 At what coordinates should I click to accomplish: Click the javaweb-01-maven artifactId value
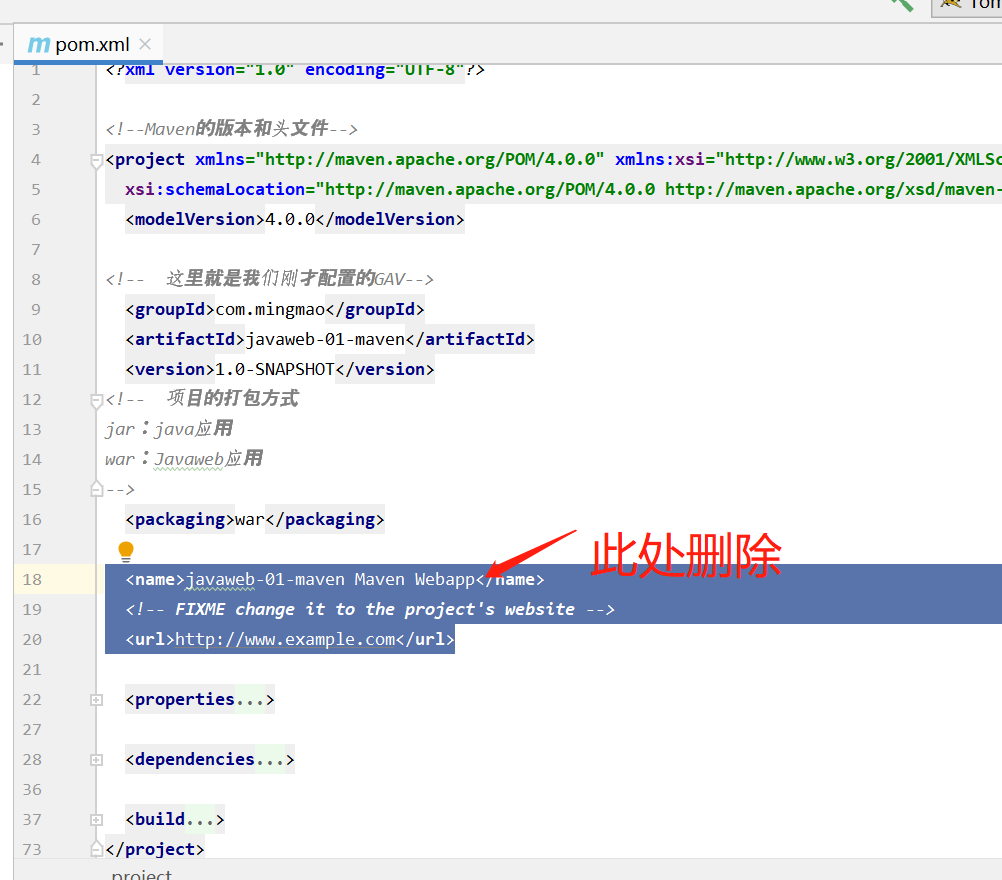[325, 339]
